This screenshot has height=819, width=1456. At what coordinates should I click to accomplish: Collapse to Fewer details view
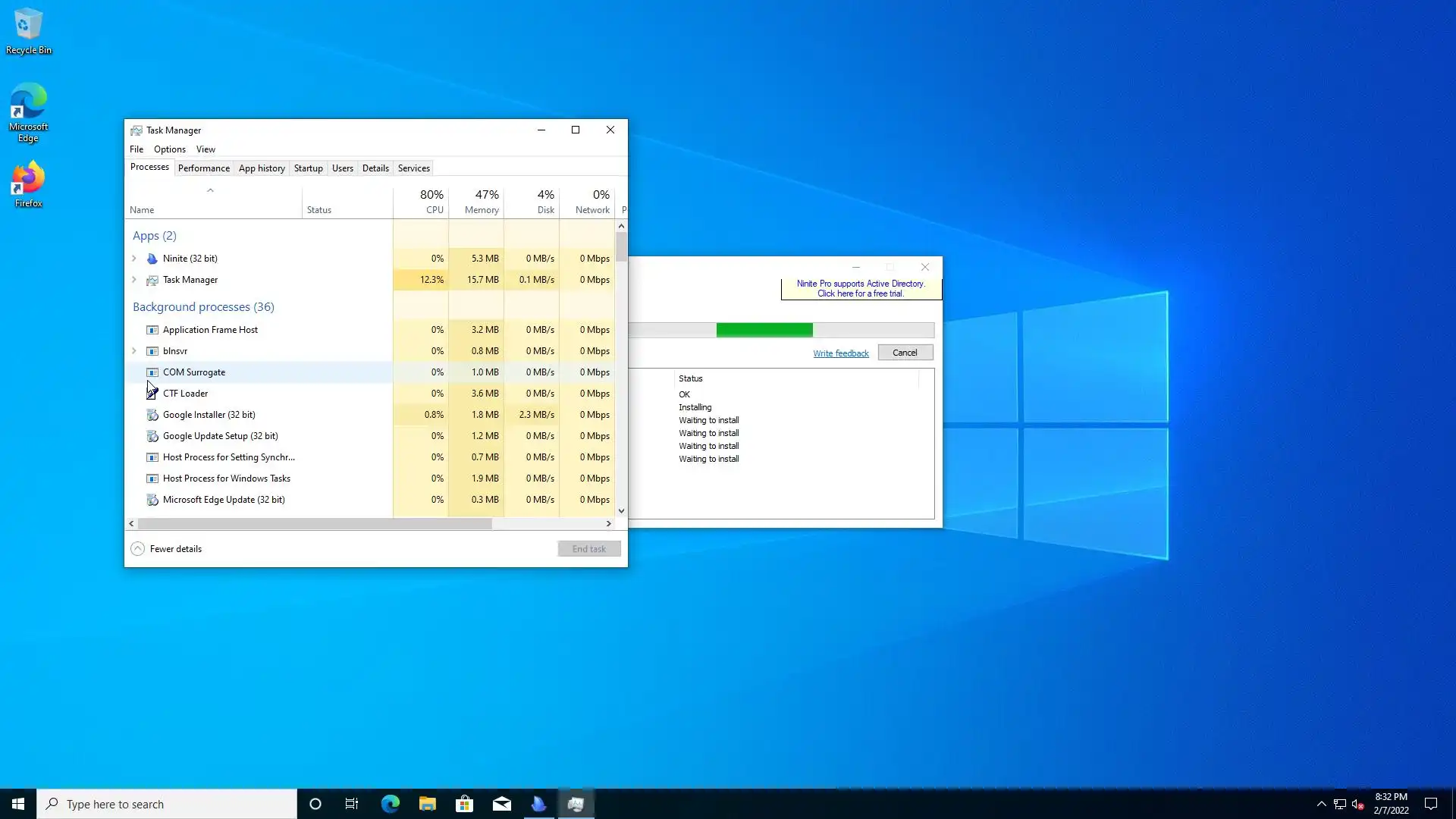pyautogui.click(x=166, y=549)
